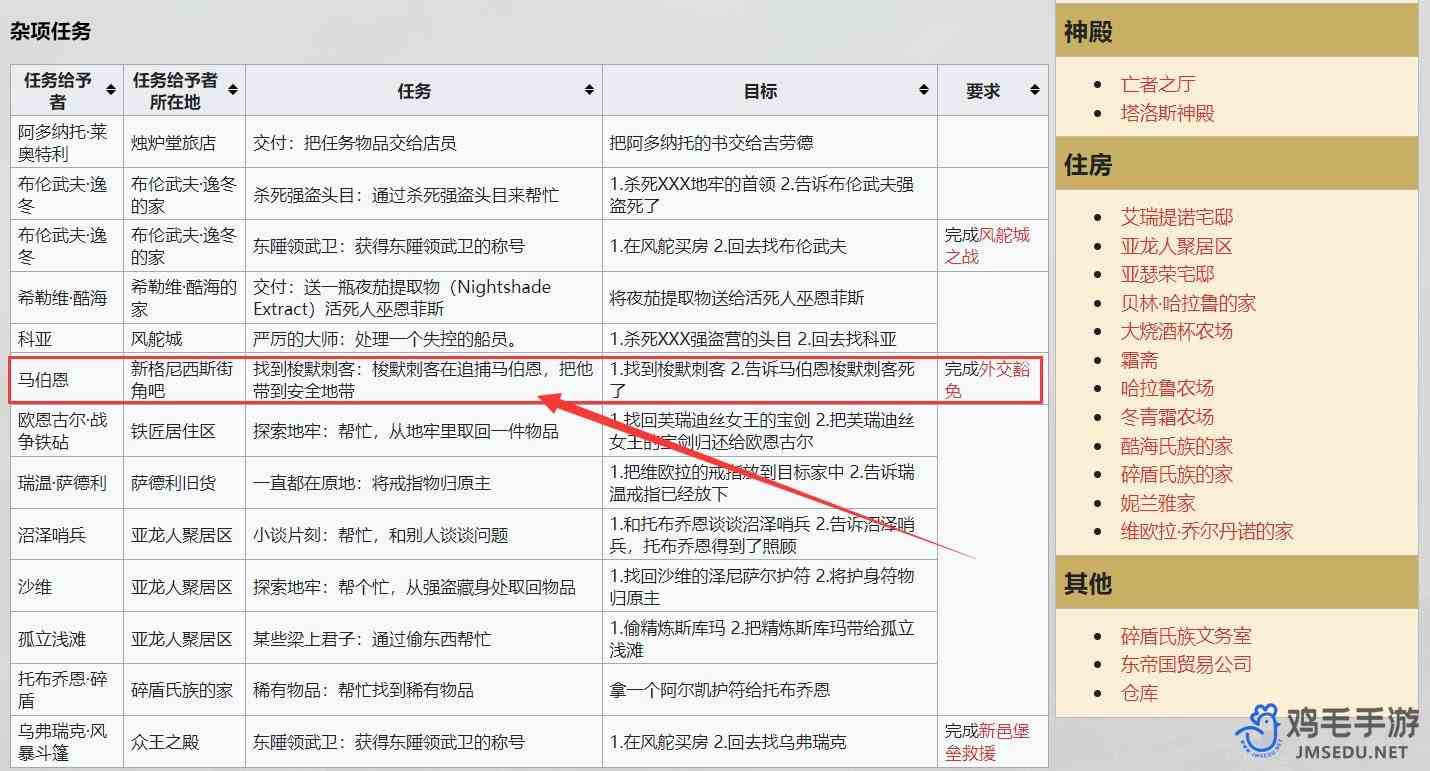Open the 亚瑟荣宅邸 link
The width and height of the screenshot is (1430, 771).
click(x=1167, y=274)
